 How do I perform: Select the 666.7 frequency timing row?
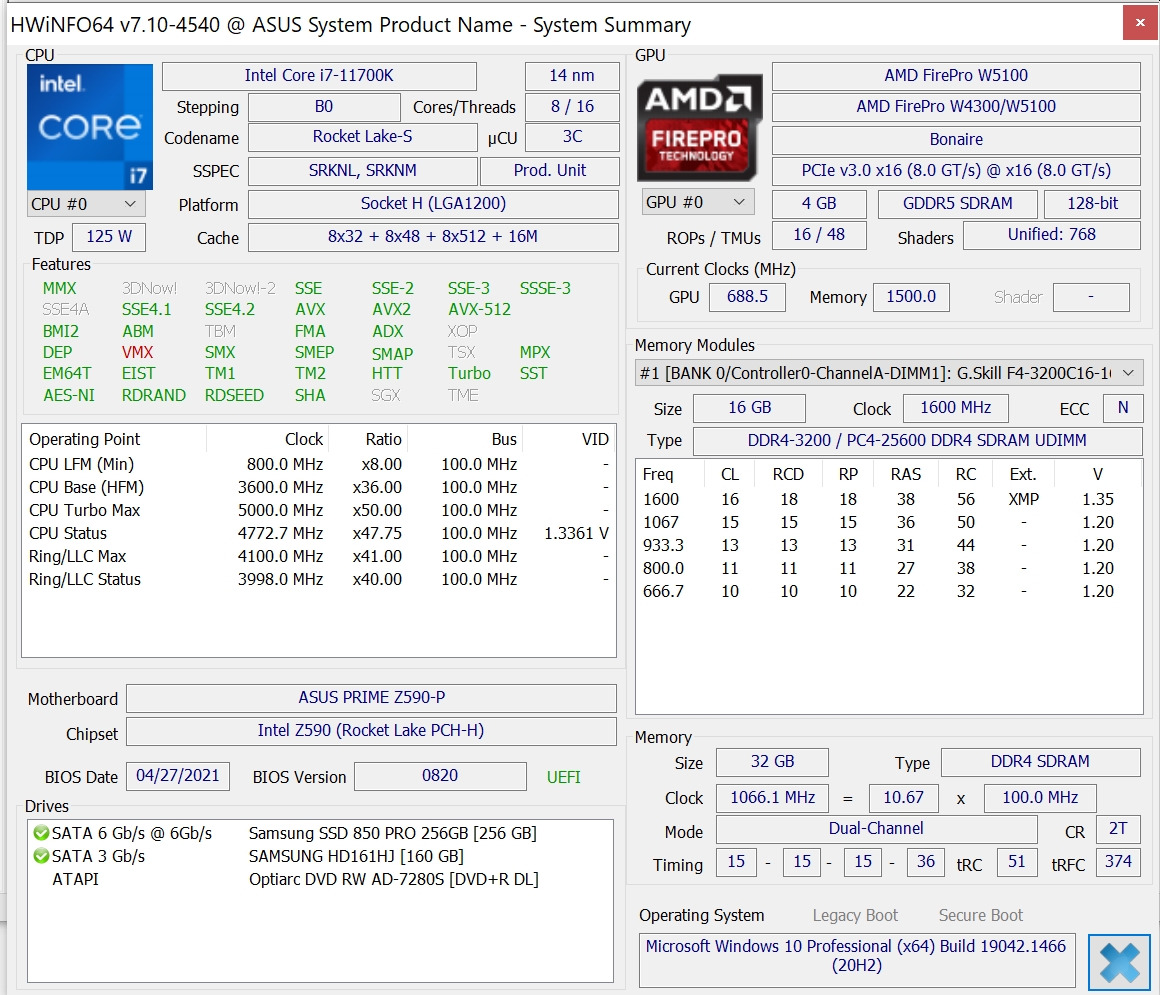(888, 591)
